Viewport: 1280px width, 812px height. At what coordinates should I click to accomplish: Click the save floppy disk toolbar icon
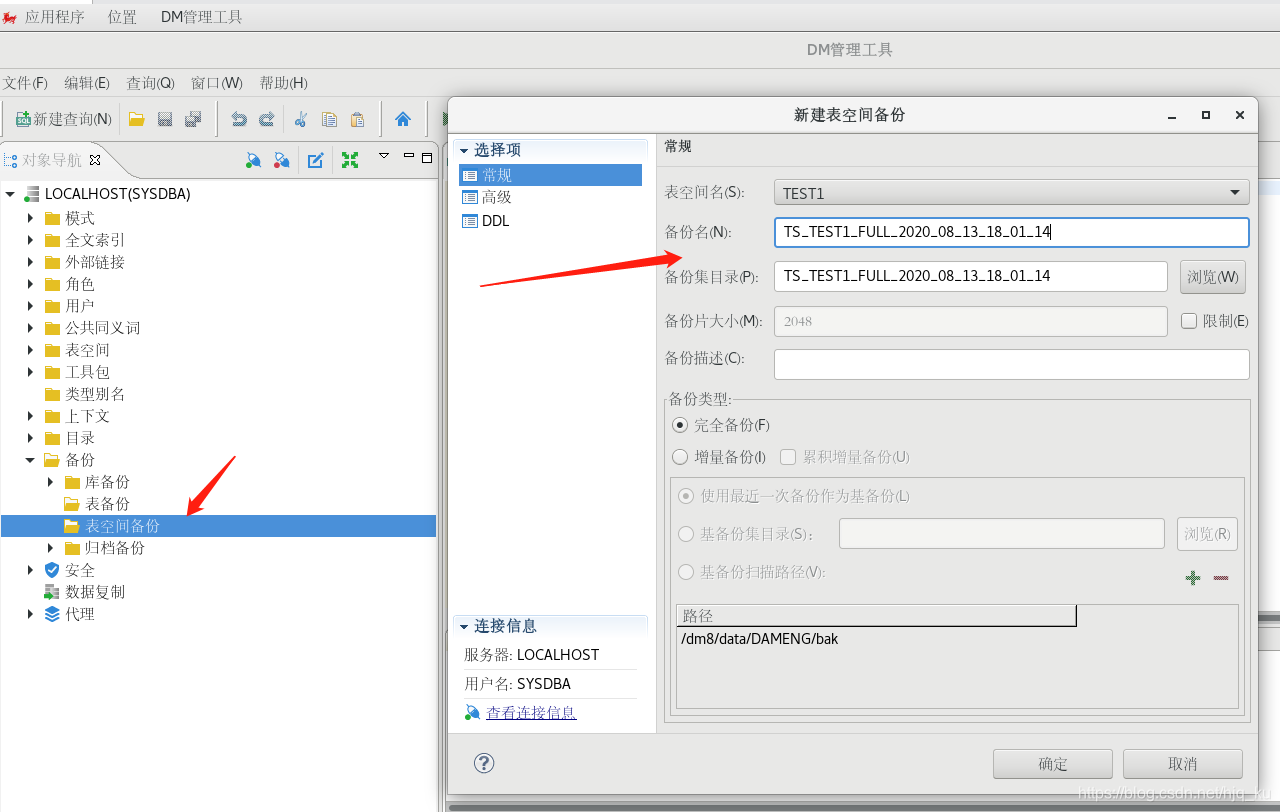click(x=165, y=119)
